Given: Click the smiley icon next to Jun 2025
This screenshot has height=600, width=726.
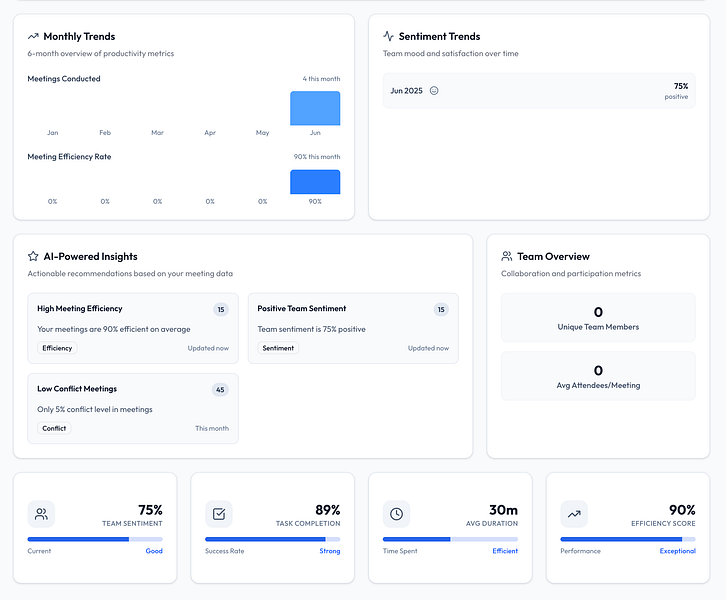Looking at the screenshot, I should point(434,91).
